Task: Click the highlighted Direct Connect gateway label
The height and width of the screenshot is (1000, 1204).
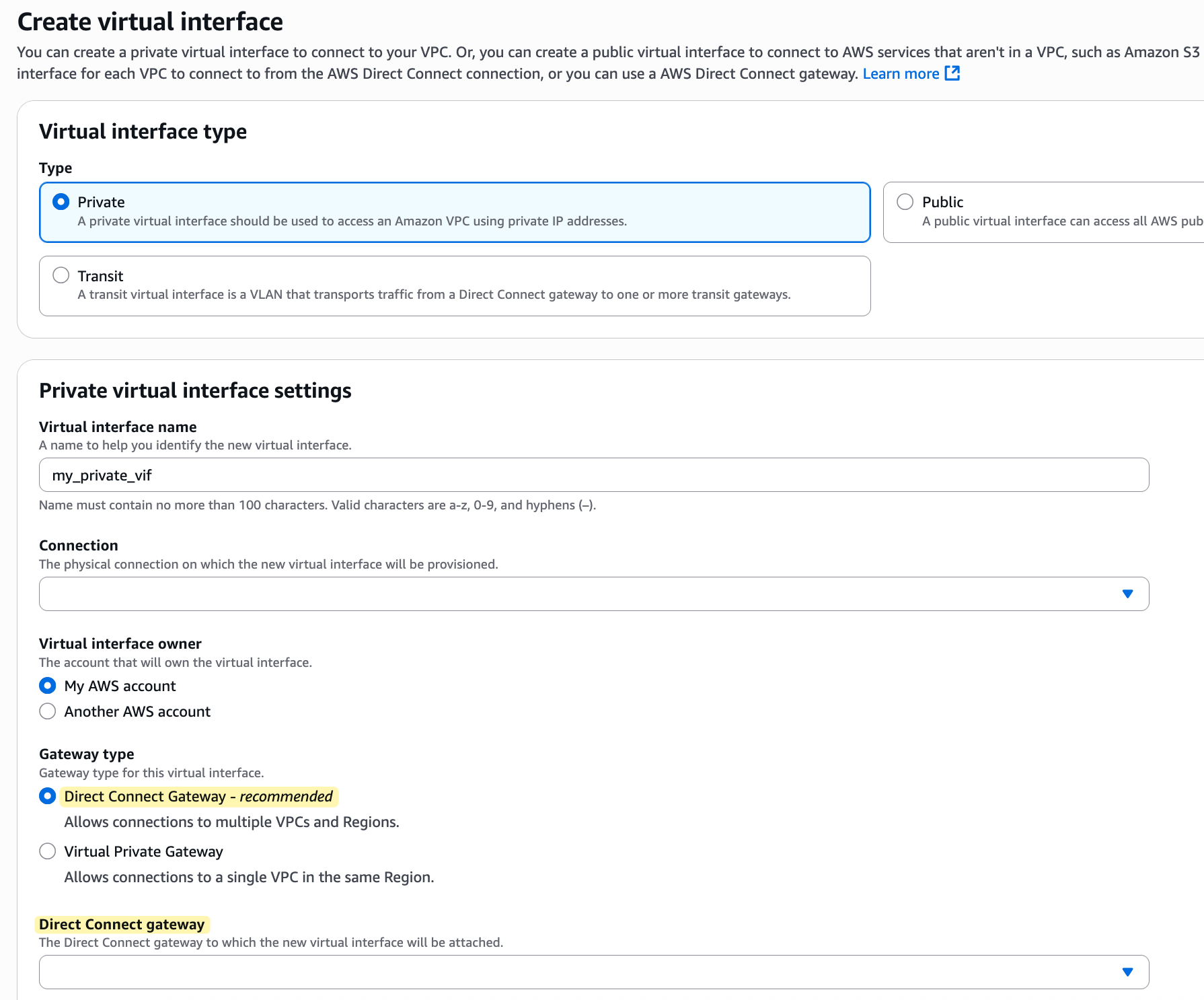Action: point(122,924)
